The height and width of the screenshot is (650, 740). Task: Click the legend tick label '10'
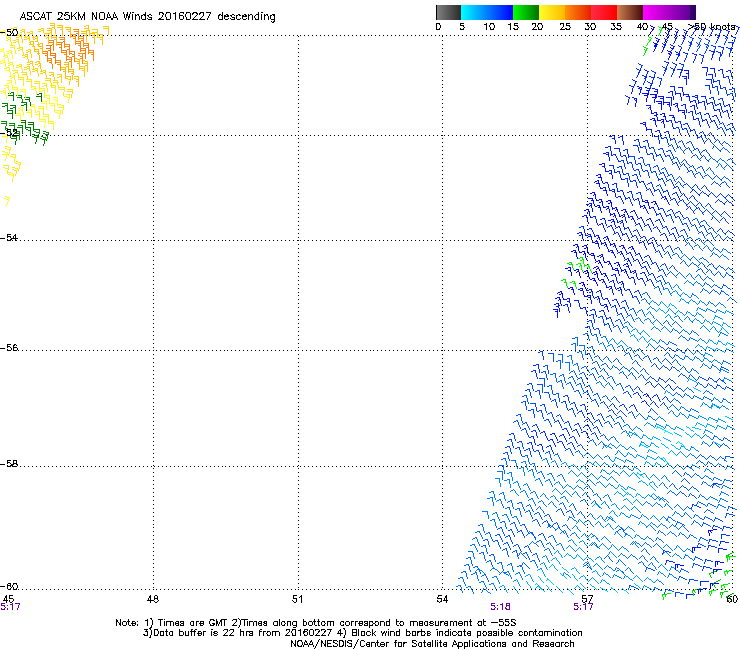pos(489,27)
